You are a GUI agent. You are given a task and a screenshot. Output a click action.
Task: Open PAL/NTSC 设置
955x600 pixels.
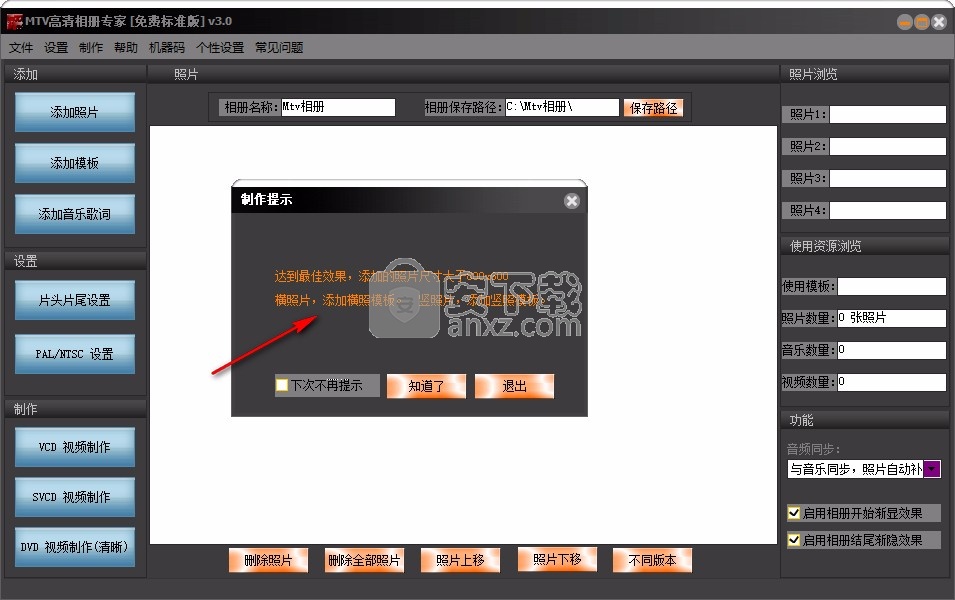74,354
